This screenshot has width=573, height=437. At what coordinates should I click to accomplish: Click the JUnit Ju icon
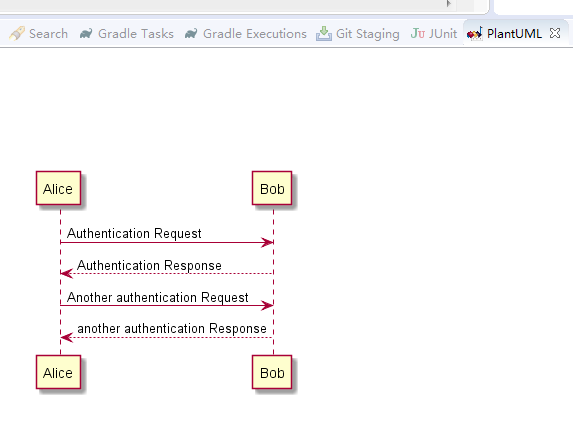pyautogui.click(x=417, y=33)
